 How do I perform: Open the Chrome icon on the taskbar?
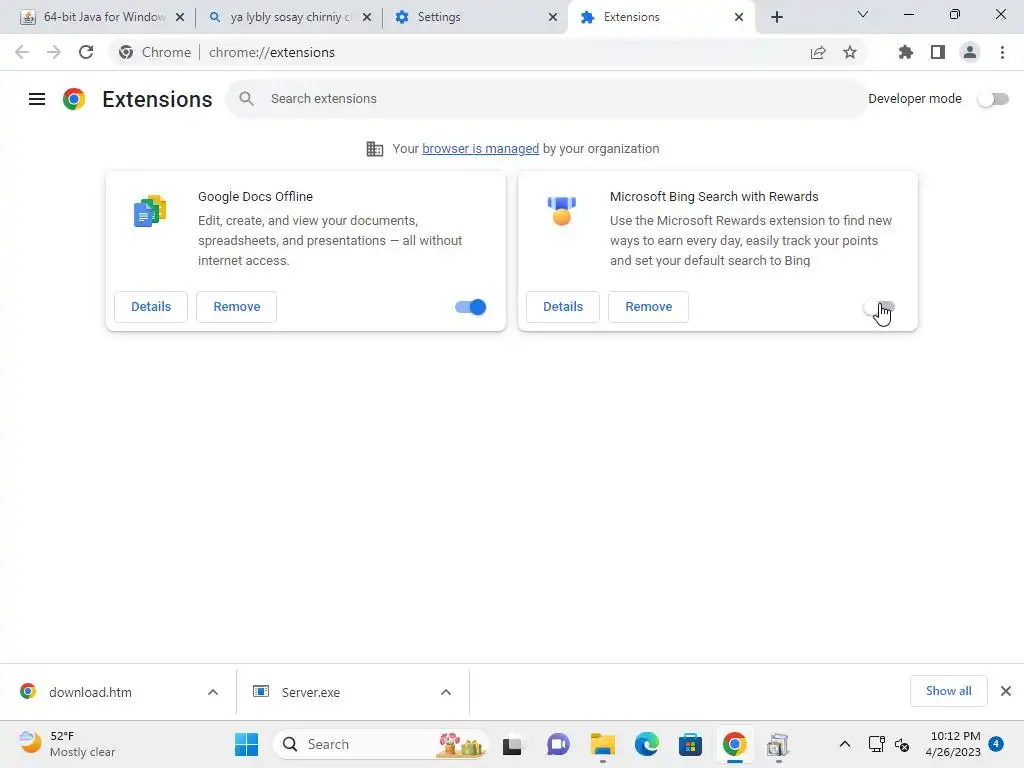click(735, 744)
